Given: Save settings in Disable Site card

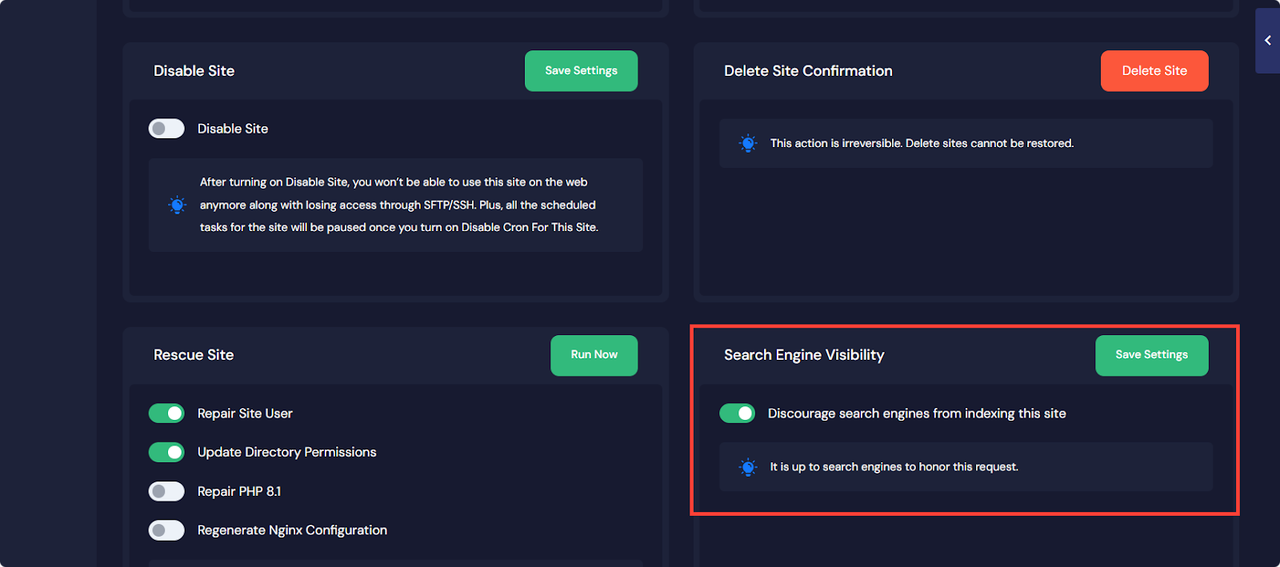Looking at the screenshot, I should click(581, 71).
